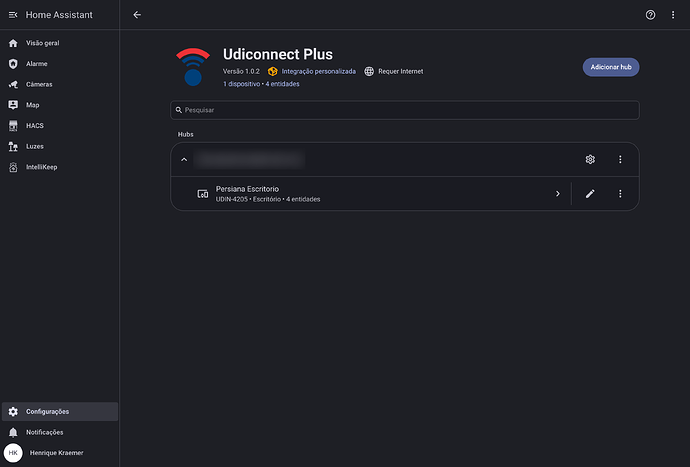
Task: Open the hub's three-dot menu
Action: 620,159
